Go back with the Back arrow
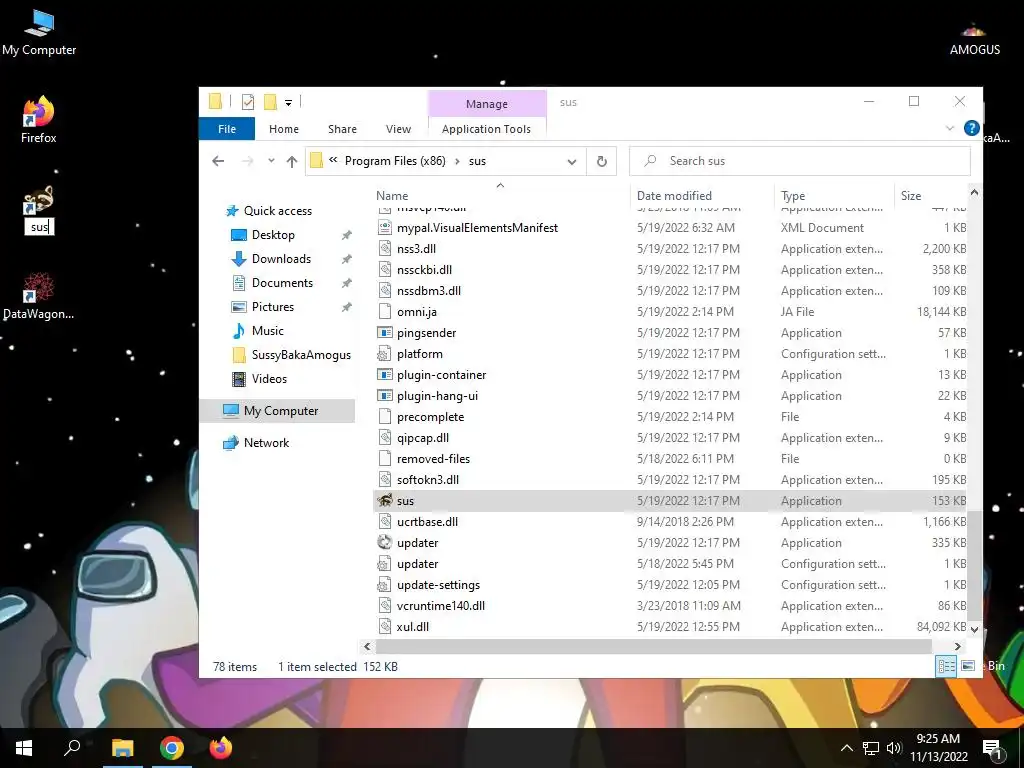1024x768 pixels. 218,161
